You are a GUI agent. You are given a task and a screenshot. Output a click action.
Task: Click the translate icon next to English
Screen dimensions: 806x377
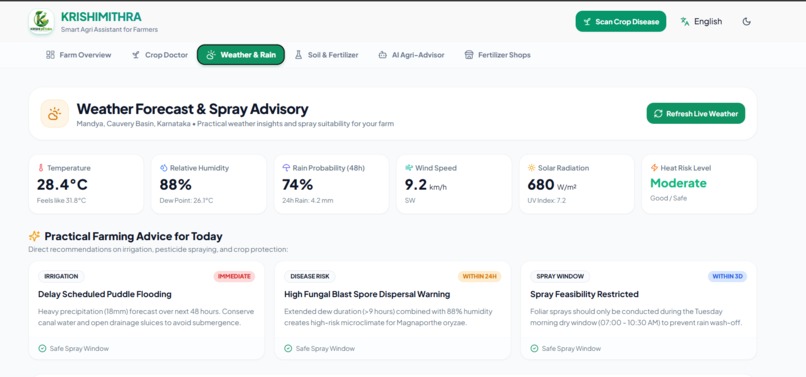(x=685, y=22)
